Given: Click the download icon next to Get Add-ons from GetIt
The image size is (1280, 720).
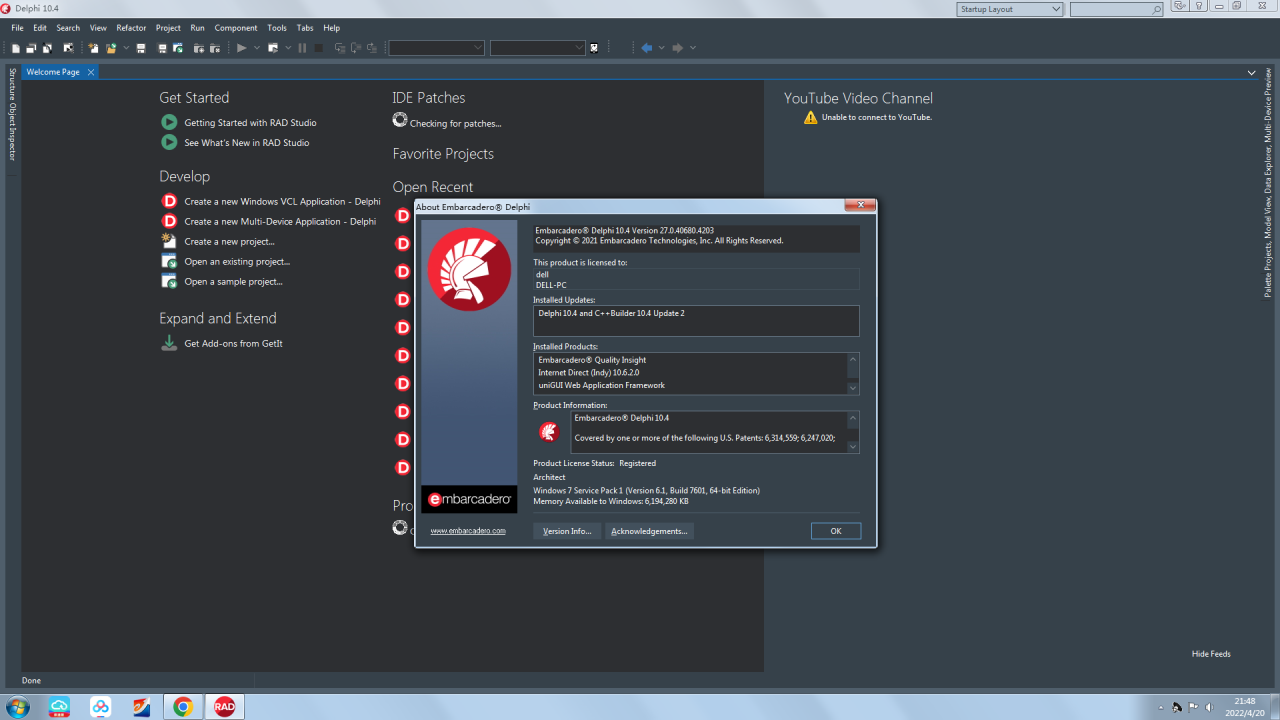Looking at the screenshot, I should [169, 343].
